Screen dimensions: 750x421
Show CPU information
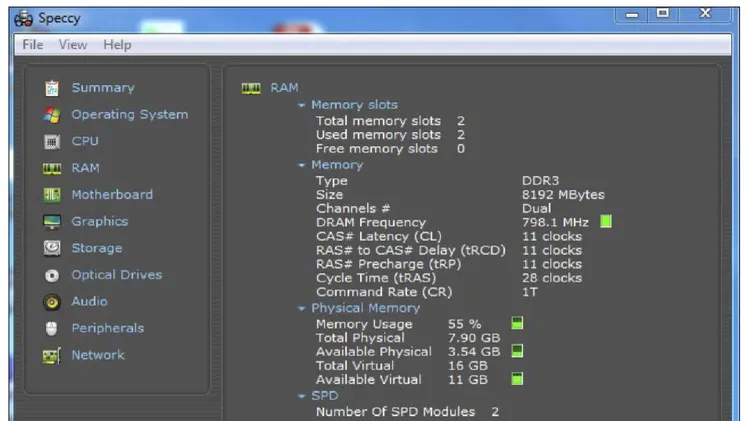85,142
